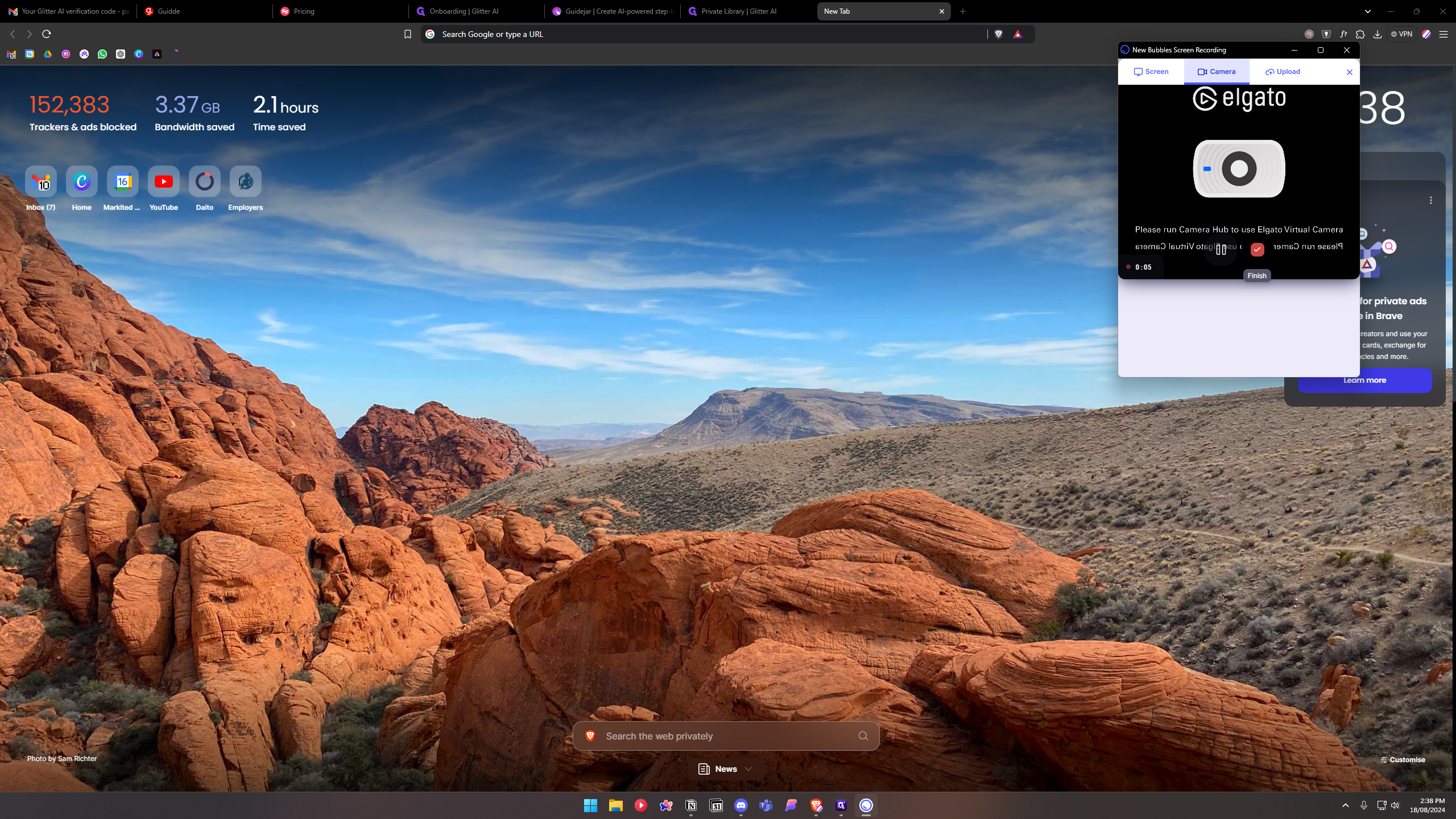
Task: Click the Photo by Sam Richter credit
Action: [x=62, y=759]
